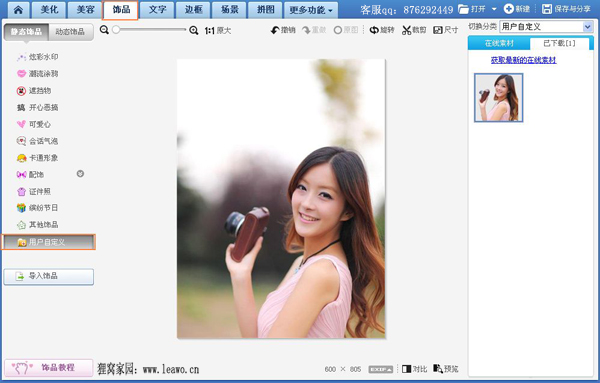Click the photo on the canvas
The width and height of the screenshot is (600, 383).
281,199
